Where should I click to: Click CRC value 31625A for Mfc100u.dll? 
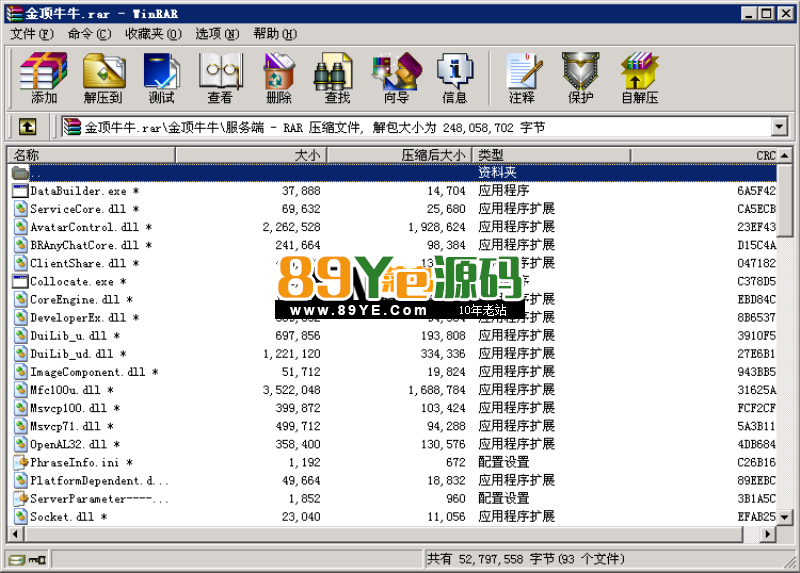(x=756, y=390)
